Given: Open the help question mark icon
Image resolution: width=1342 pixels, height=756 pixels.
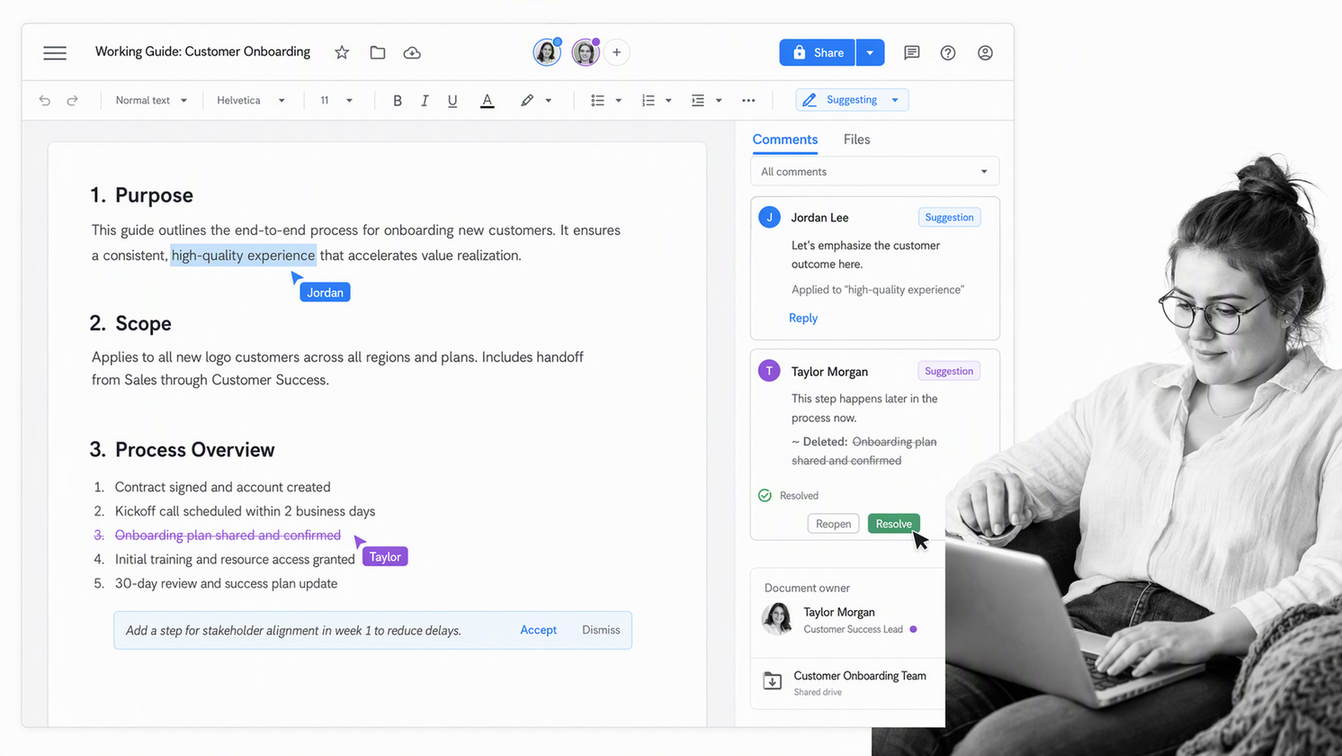Looking at the screenshot, I should point(948,53).
